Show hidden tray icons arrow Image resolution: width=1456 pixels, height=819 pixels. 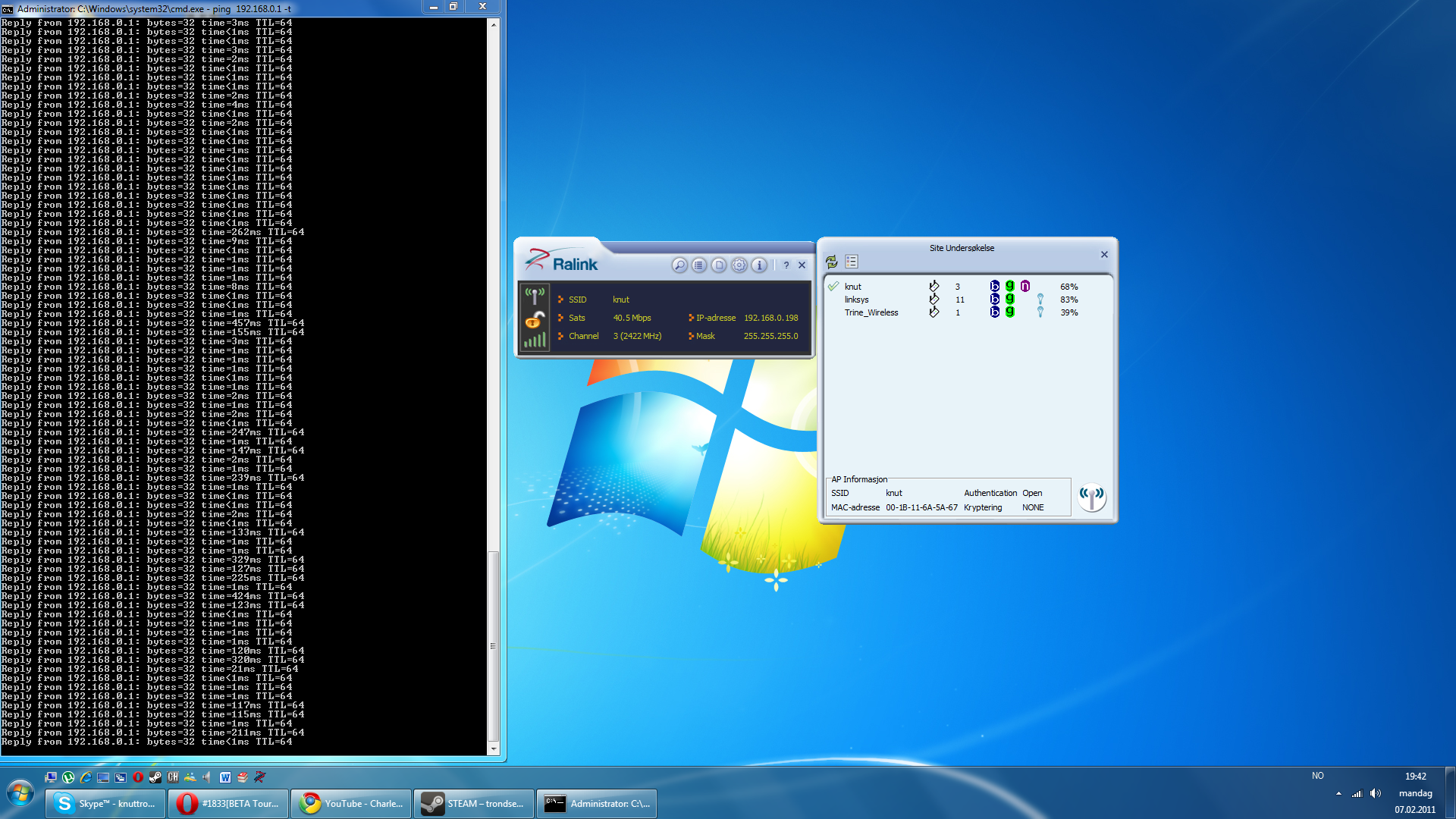1338,794
